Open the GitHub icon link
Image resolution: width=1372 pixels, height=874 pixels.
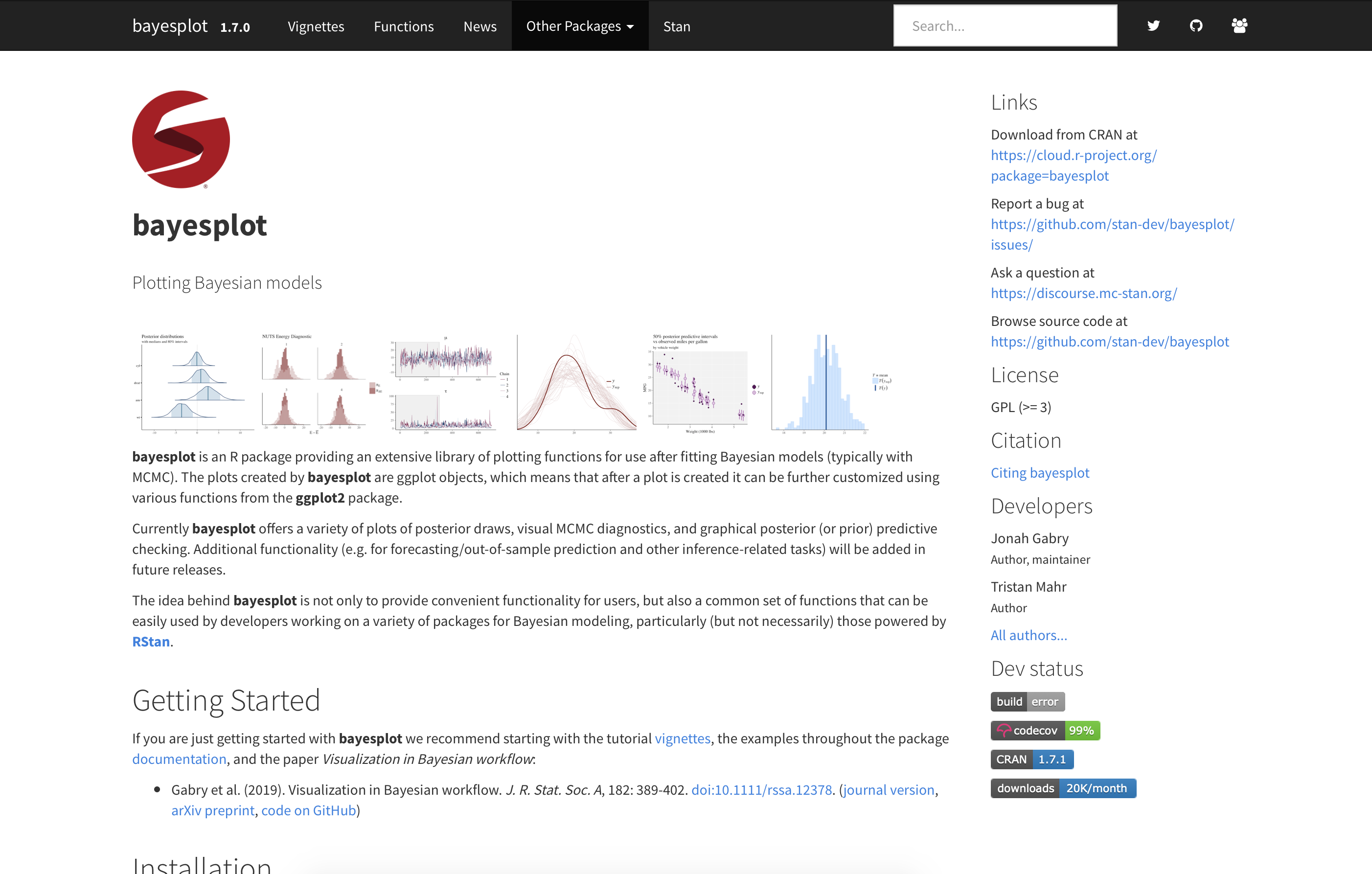click(1196, 25)
